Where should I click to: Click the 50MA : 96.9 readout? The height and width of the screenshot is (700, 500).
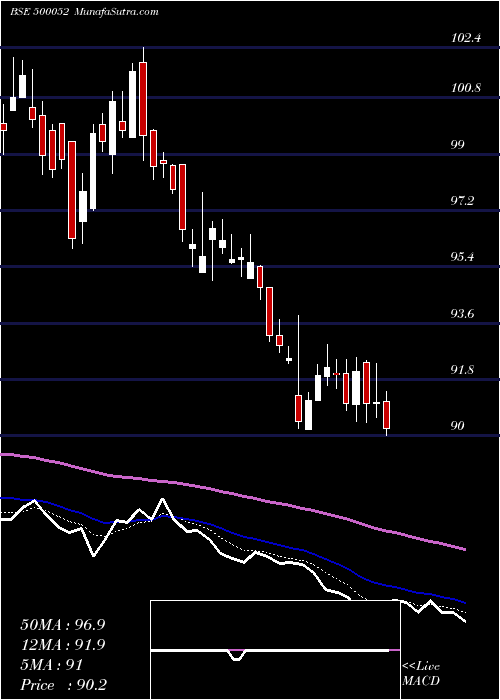pos(63,625)
